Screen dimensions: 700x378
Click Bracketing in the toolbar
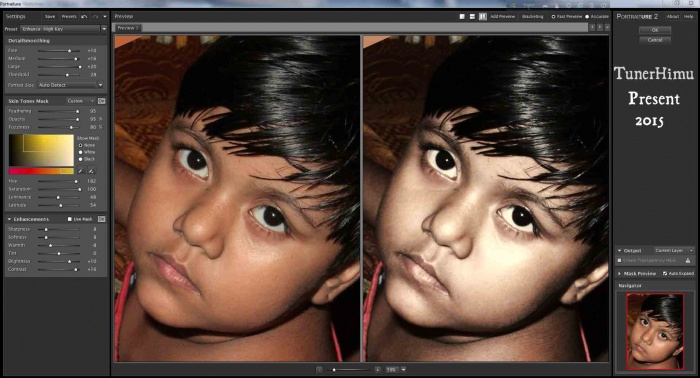click(x=533, y=17)
